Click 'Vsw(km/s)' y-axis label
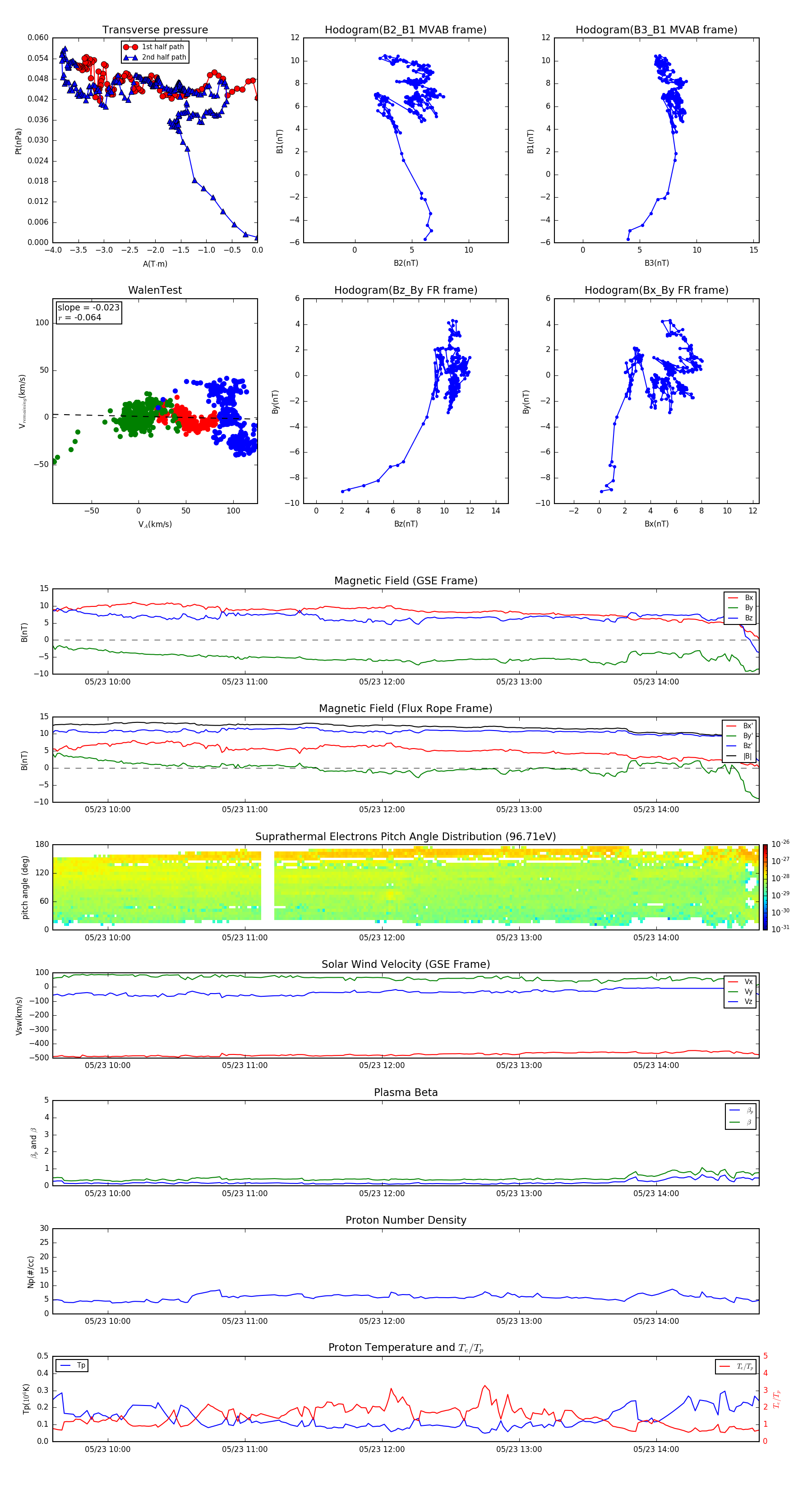 18,1015
